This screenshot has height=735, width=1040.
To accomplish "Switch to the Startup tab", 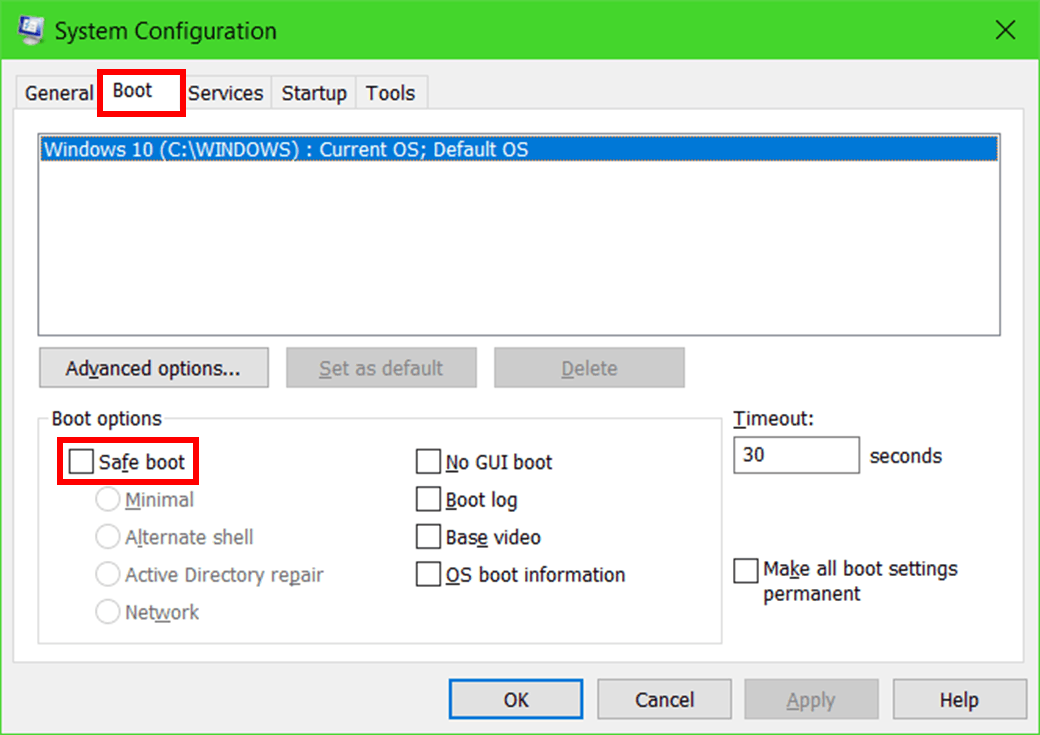I will click(313, 92).
